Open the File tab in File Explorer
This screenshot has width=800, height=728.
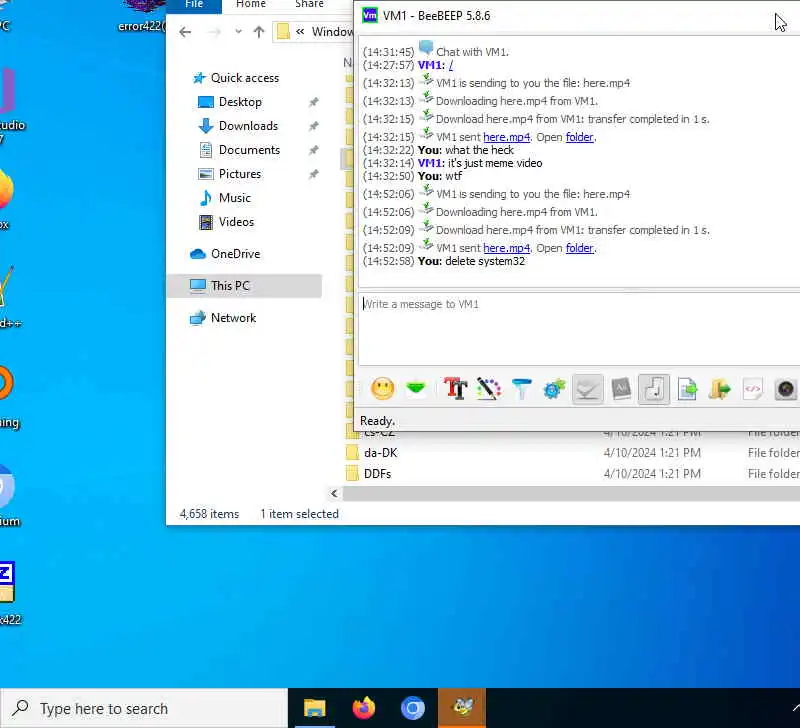click(x=194, y=5)
